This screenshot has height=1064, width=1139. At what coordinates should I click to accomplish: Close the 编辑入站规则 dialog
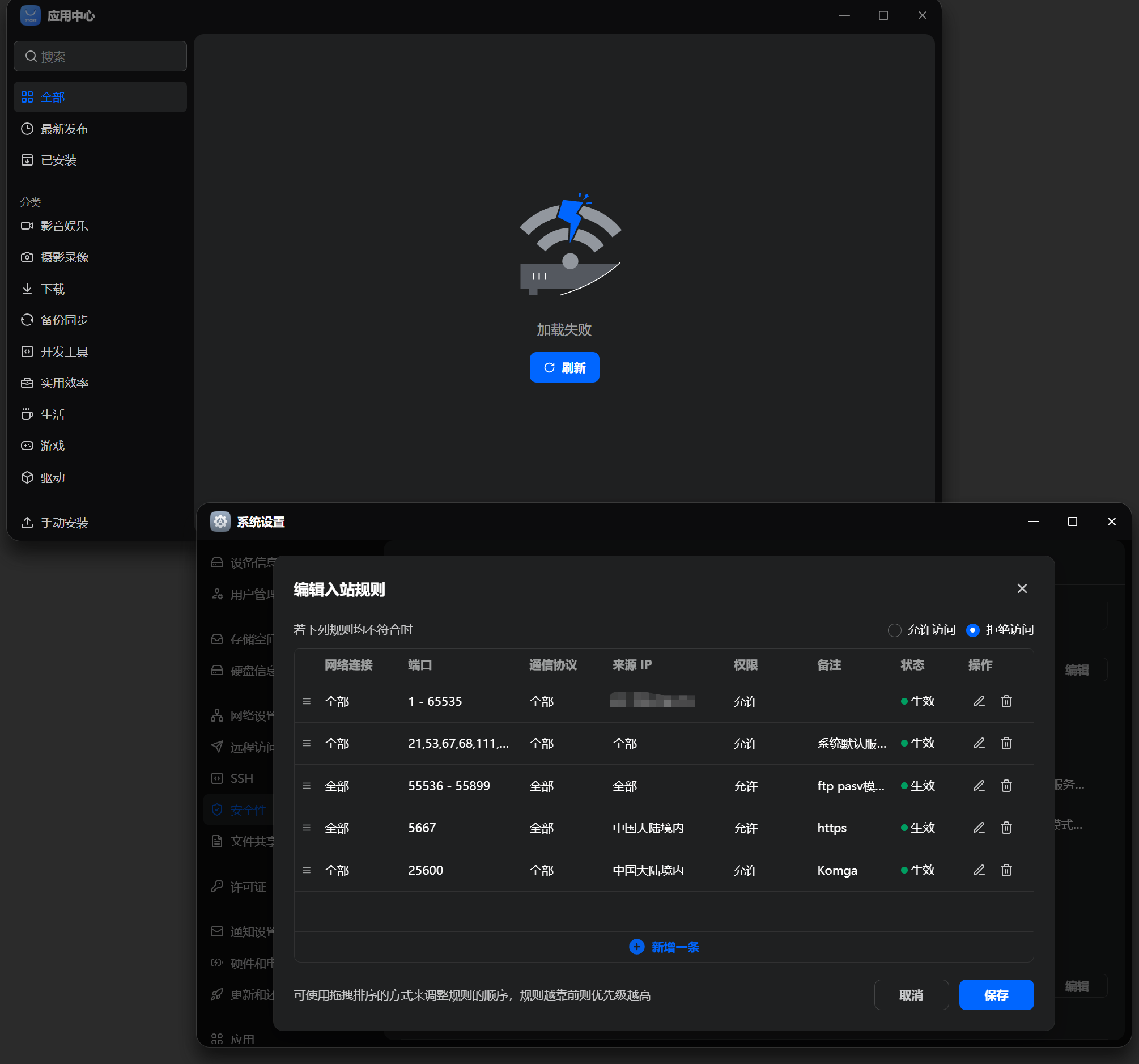point(1022,589)
